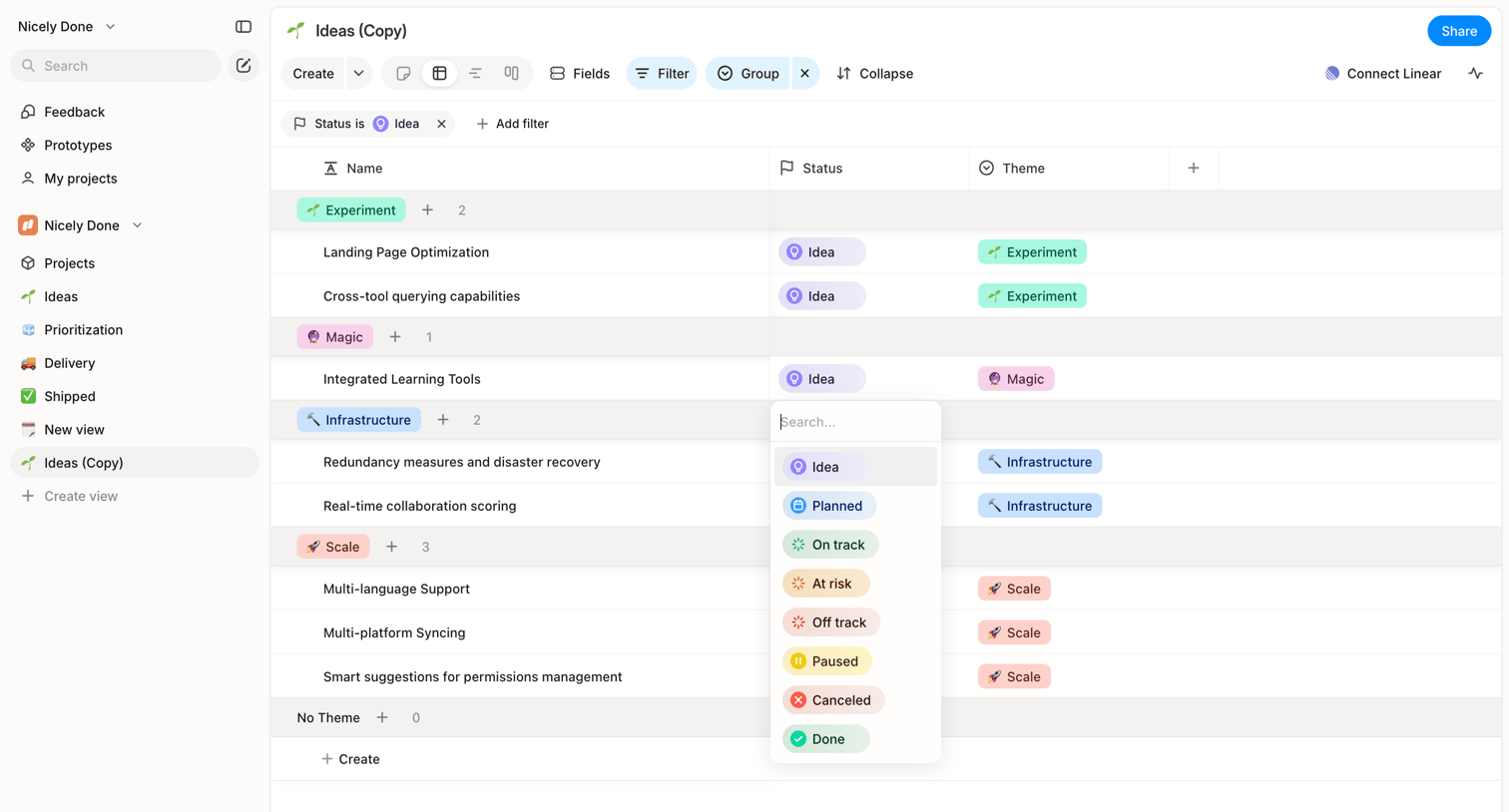Screen dimensions: 1509x812
Task: Click the status dropdown search box
Action: pos(855,422)
